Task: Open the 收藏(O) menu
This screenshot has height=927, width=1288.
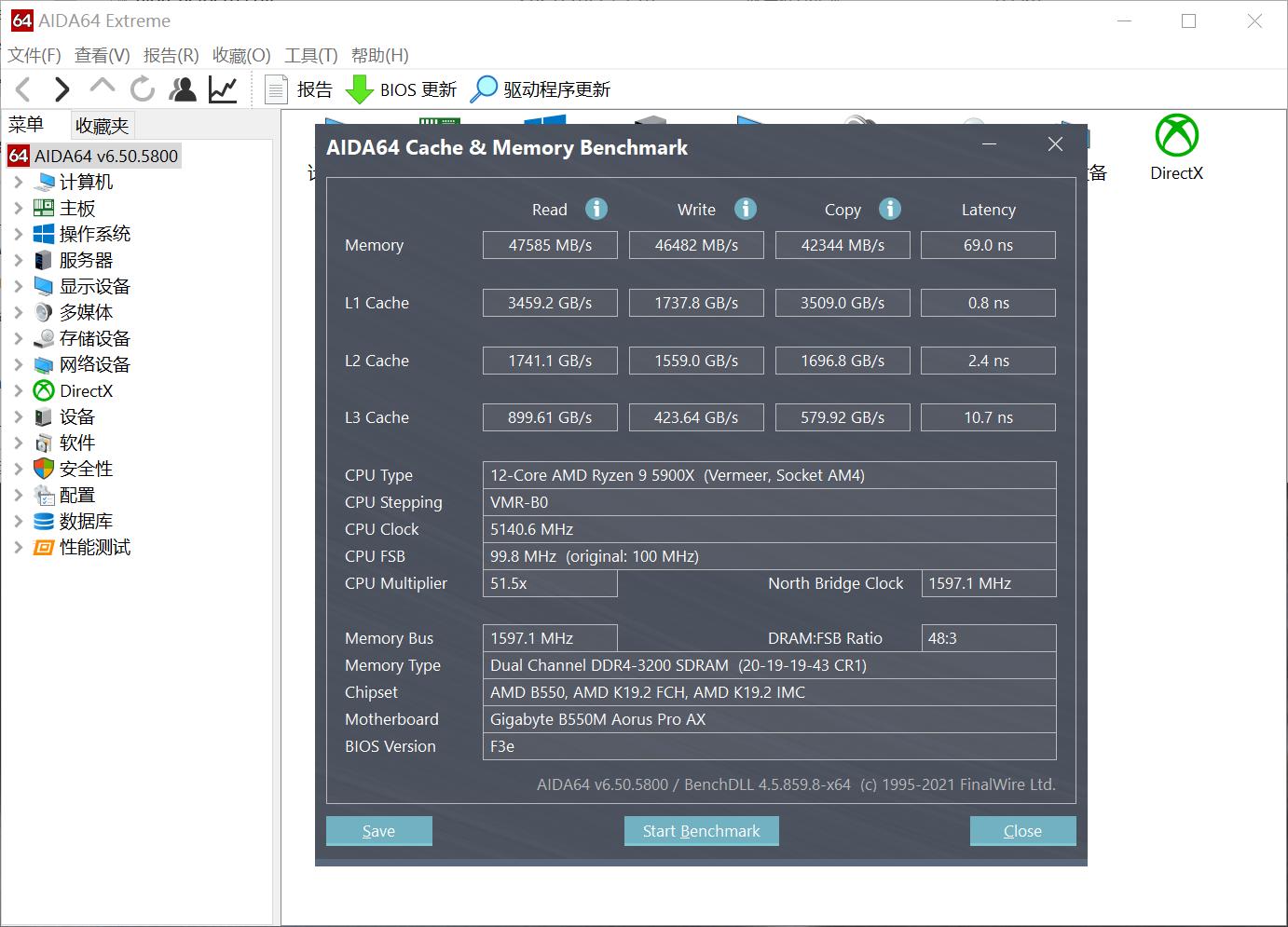Action: [x=241, y=55]
